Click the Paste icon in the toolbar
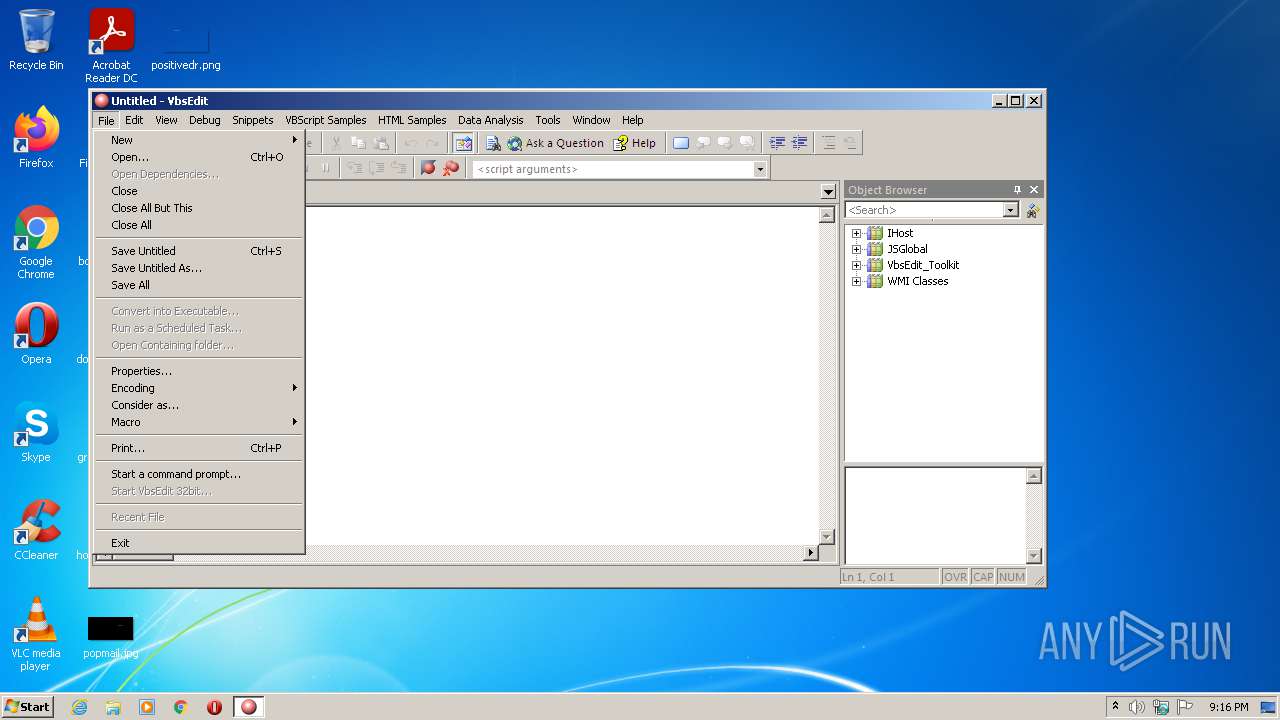Image resolution: width=1280 pixels, height=720 pixels. tap(380, 143)
